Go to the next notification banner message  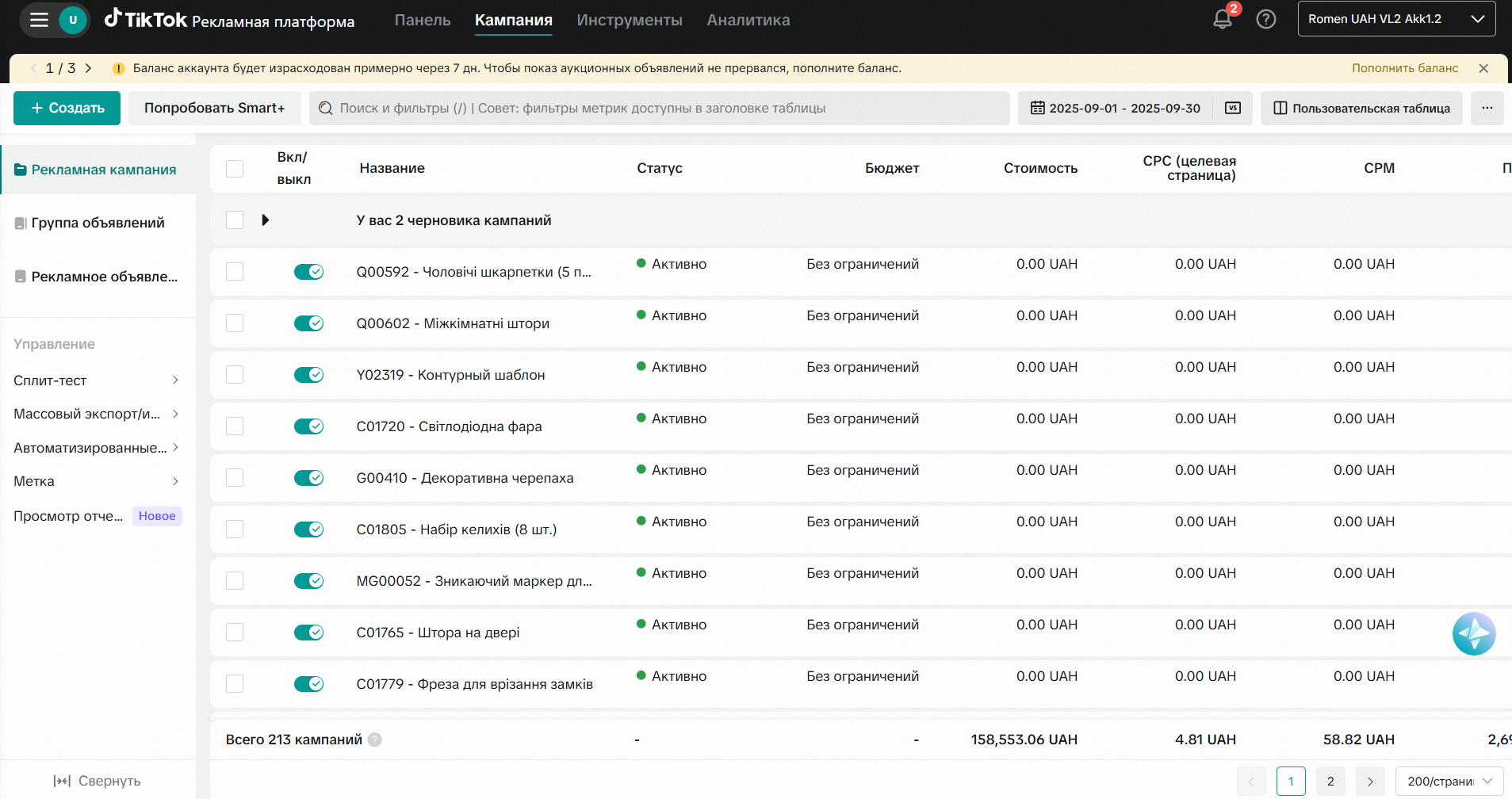coord(89,68)
